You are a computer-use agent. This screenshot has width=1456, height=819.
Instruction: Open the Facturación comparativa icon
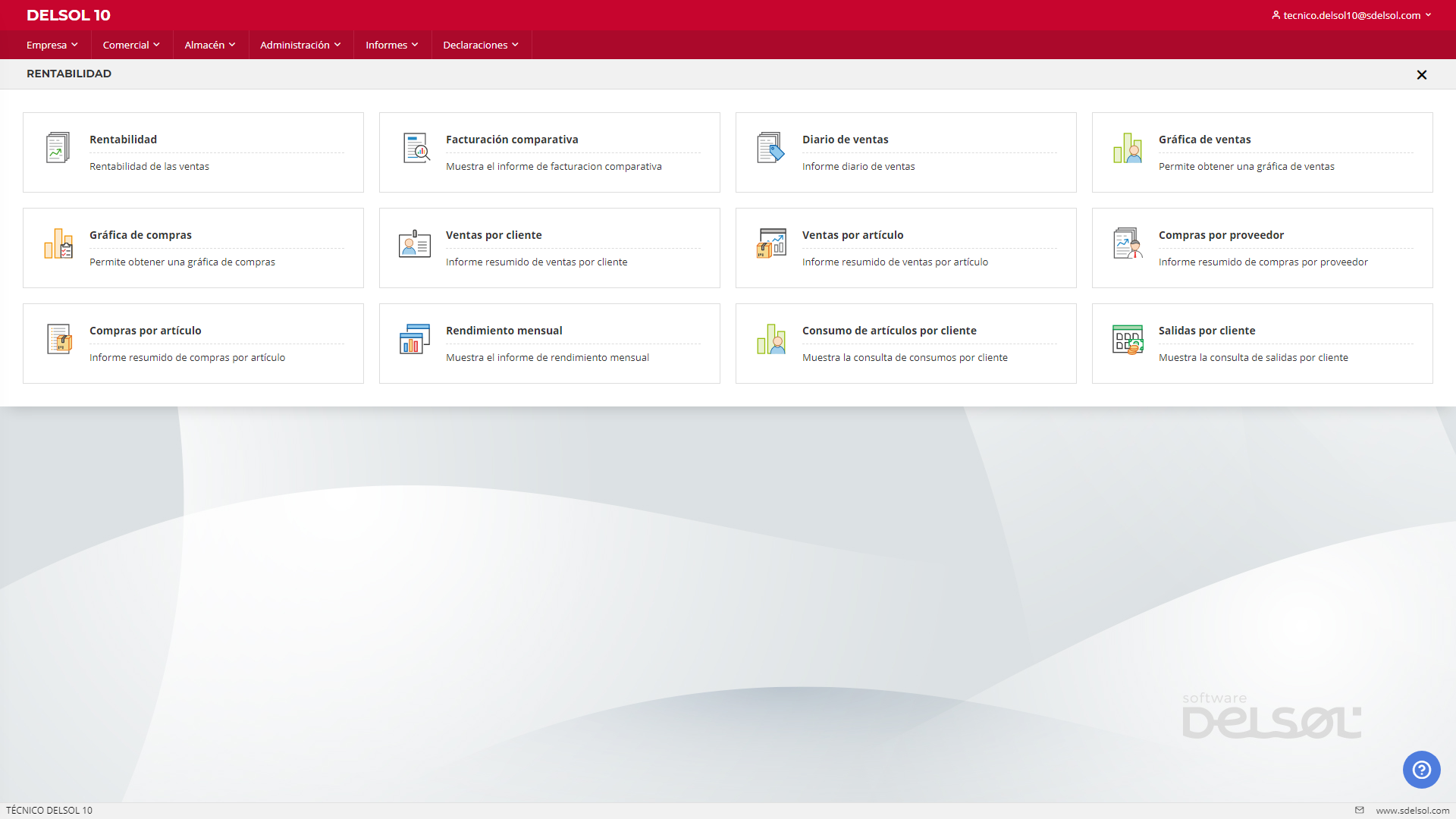[x=416, y=148]
